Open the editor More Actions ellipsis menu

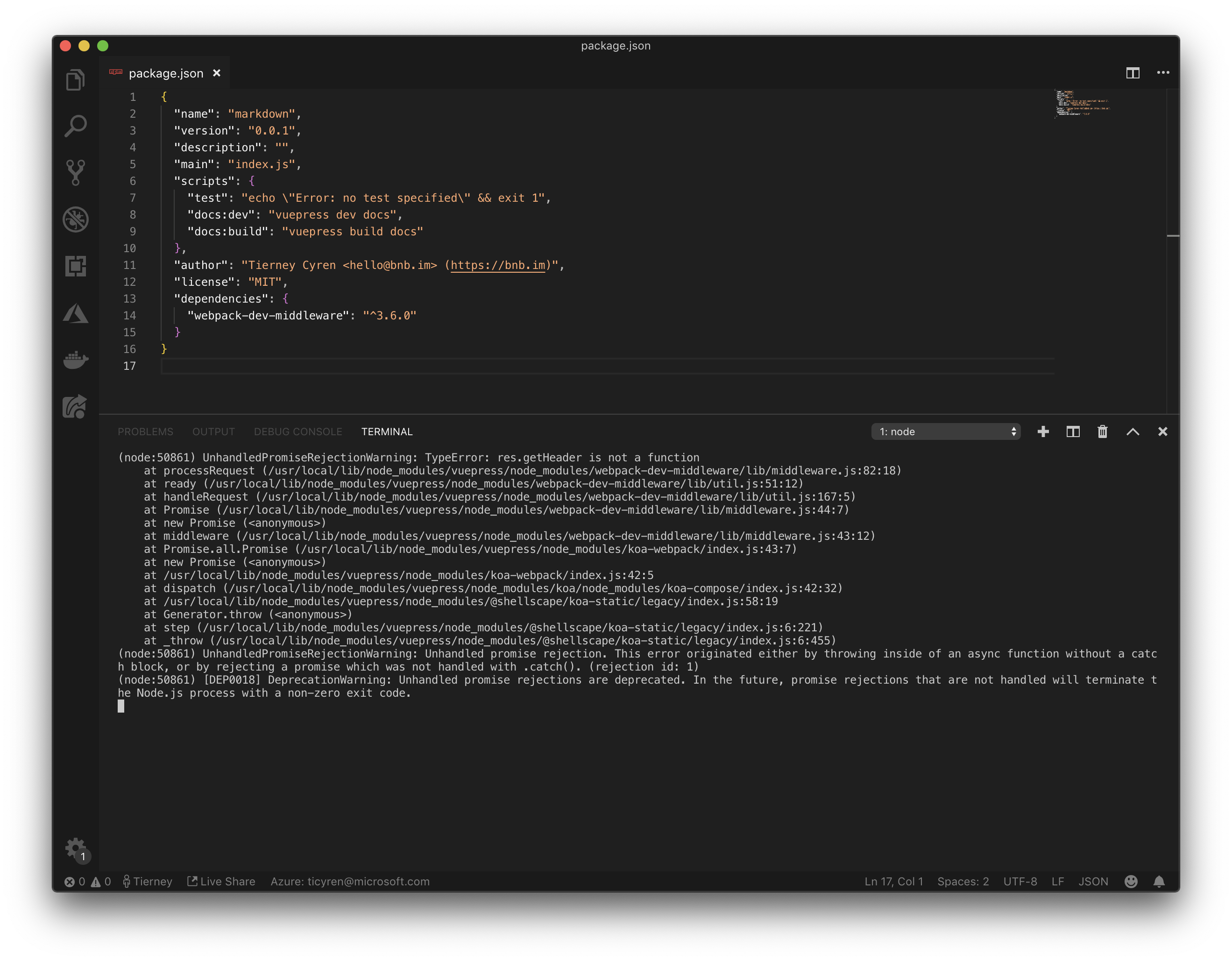point(1162,73)
